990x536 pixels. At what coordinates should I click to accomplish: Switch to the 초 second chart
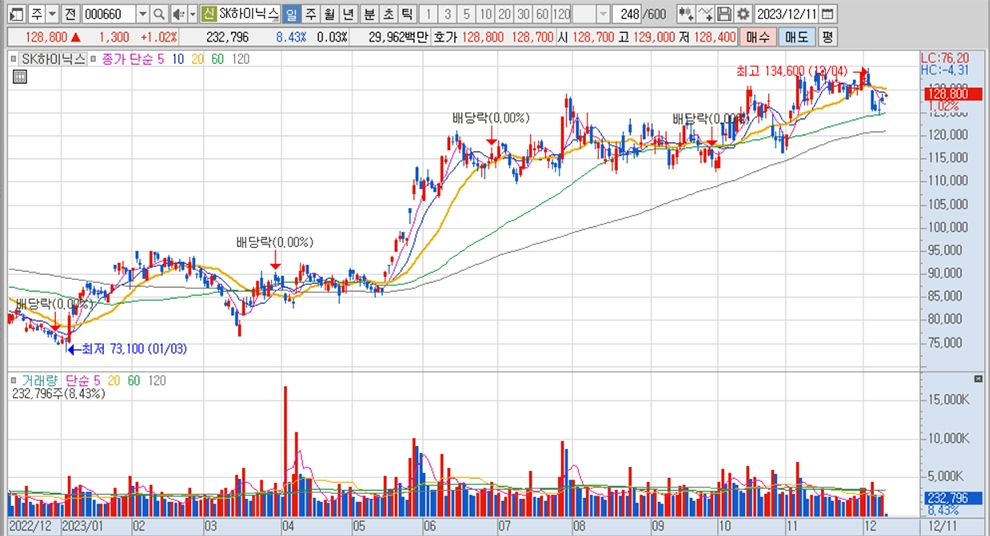tap(388, 13)
